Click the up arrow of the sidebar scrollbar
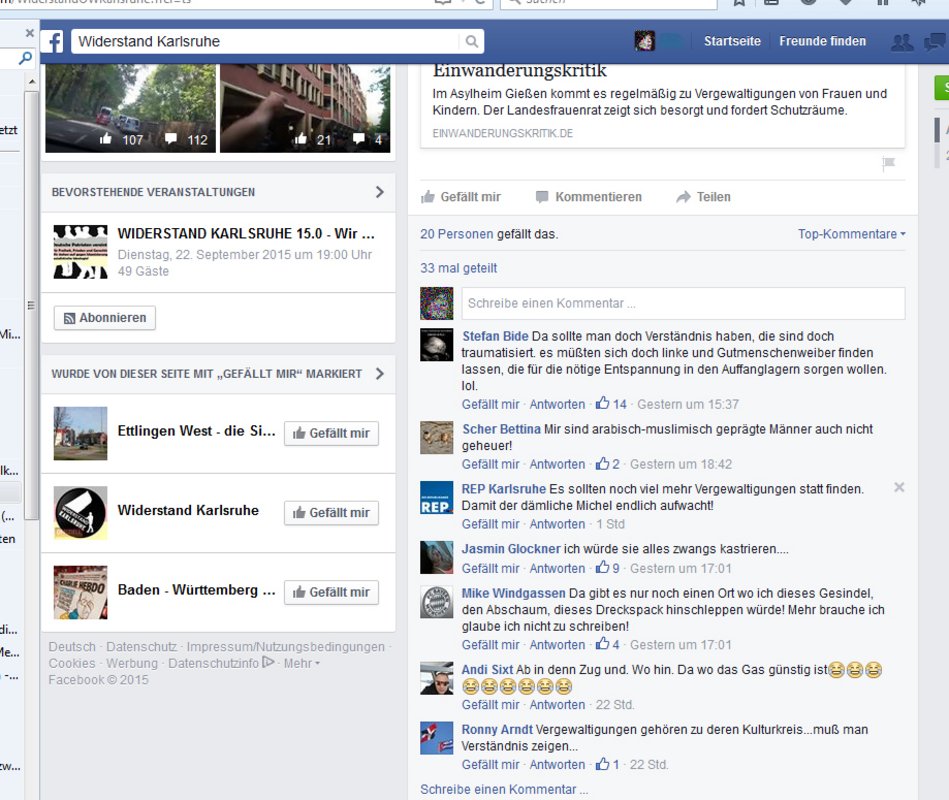 click(32, 82)
